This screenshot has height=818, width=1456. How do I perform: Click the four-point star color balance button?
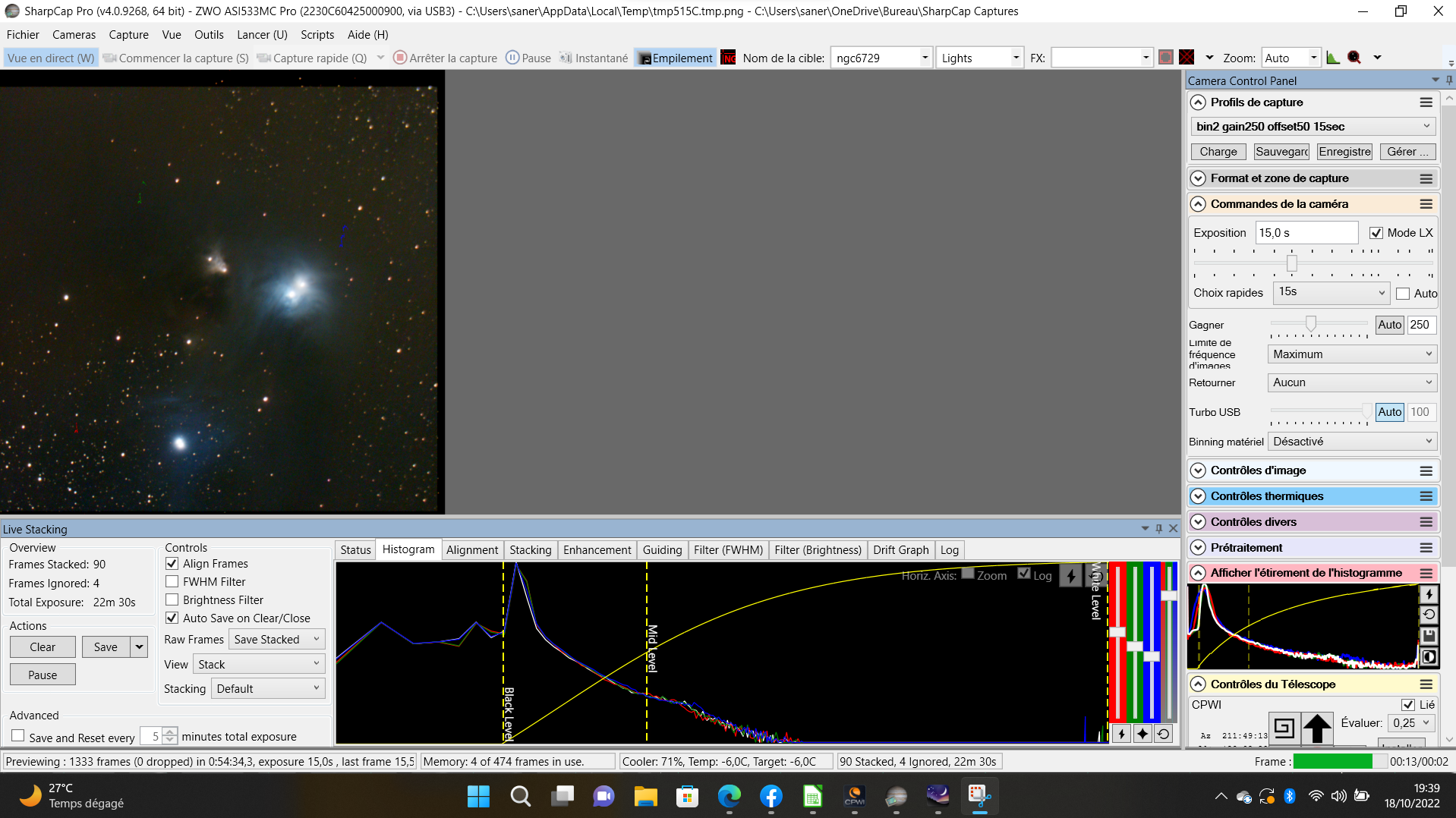pyautogui.click(x=1142, y=734)
